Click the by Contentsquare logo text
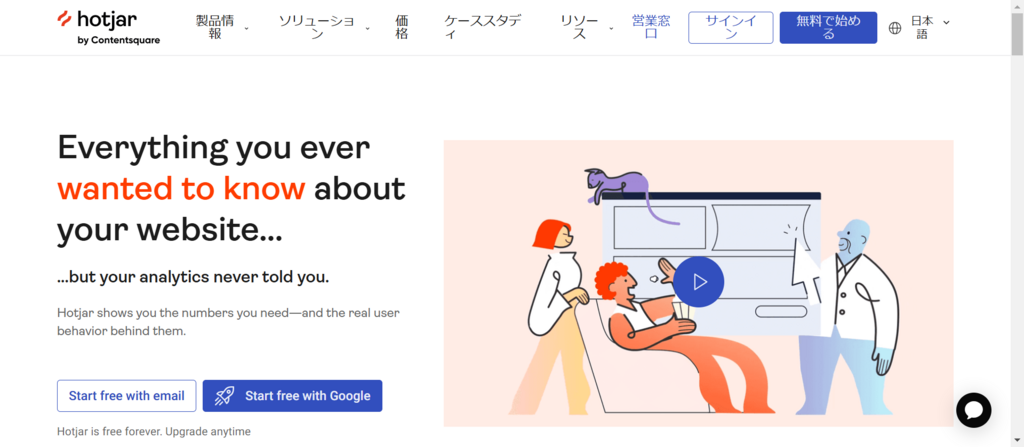The image size is (1024, 447). click(x=118, y=41)
